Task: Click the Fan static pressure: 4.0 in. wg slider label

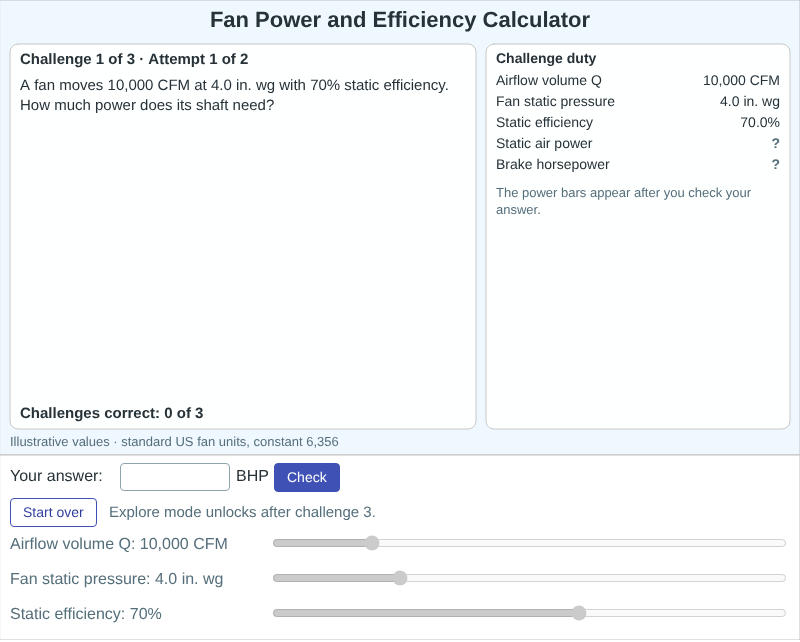Action: pyautogui.click(x=117, y=579)
